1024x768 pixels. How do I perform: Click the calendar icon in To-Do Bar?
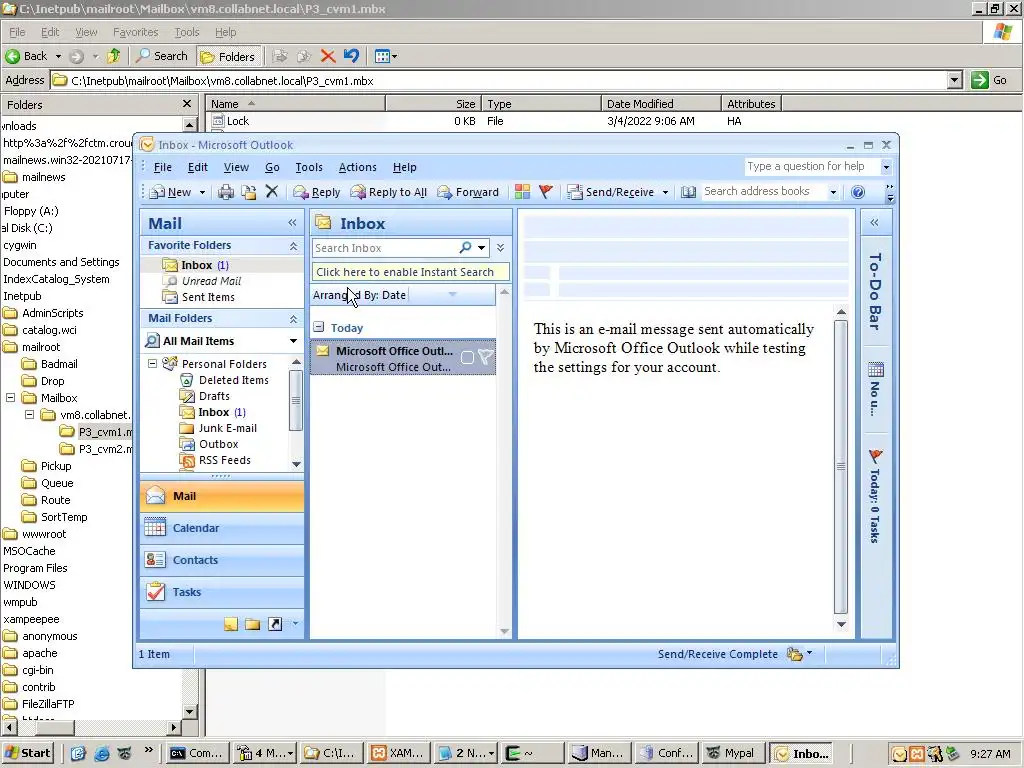876,370
